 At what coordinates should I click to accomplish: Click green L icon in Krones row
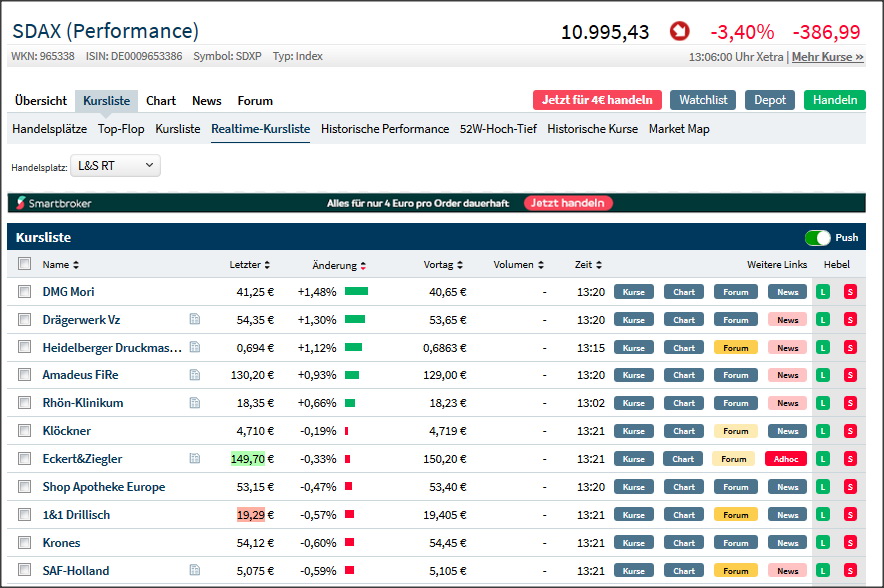coord(823,543)
